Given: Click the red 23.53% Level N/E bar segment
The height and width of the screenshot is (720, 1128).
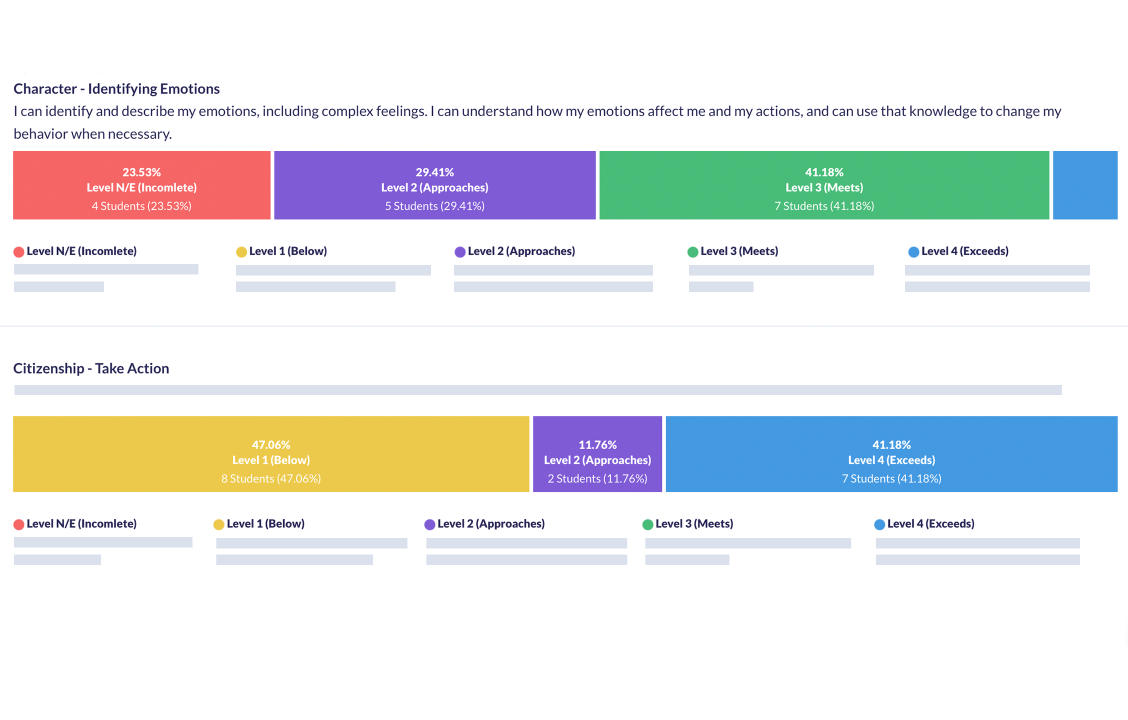Looking at the screenshot, I should click(141, 186).
